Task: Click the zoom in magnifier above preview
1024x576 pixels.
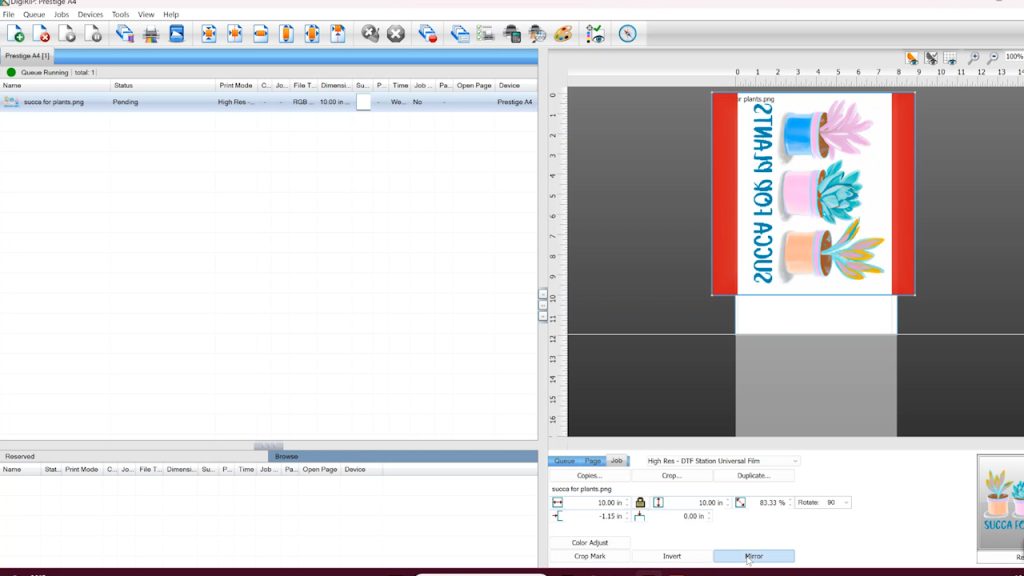Action: pyautogui.click(x=973, y=59)
